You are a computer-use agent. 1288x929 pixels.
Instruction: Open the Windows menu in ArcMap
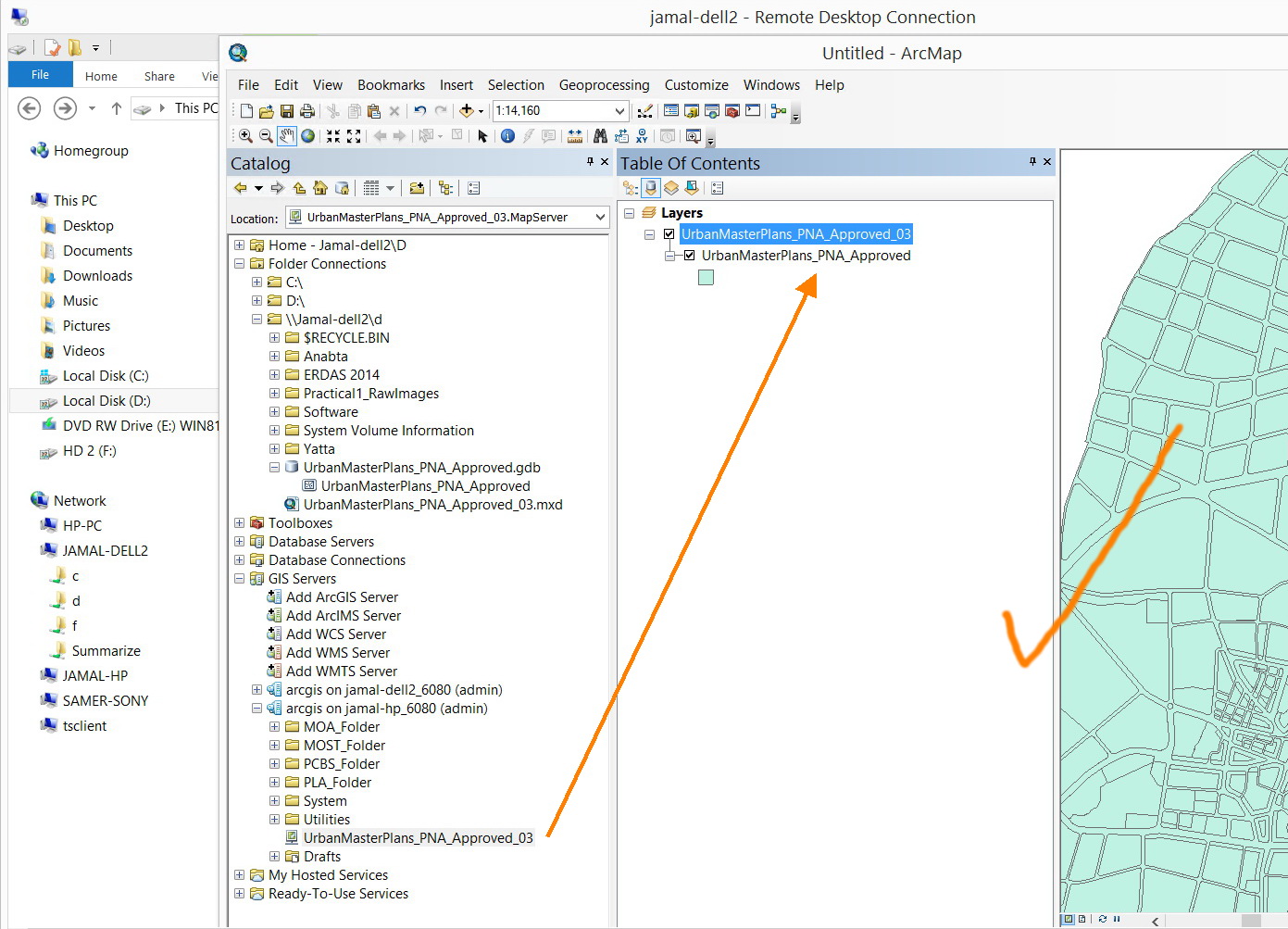point(771,84)
